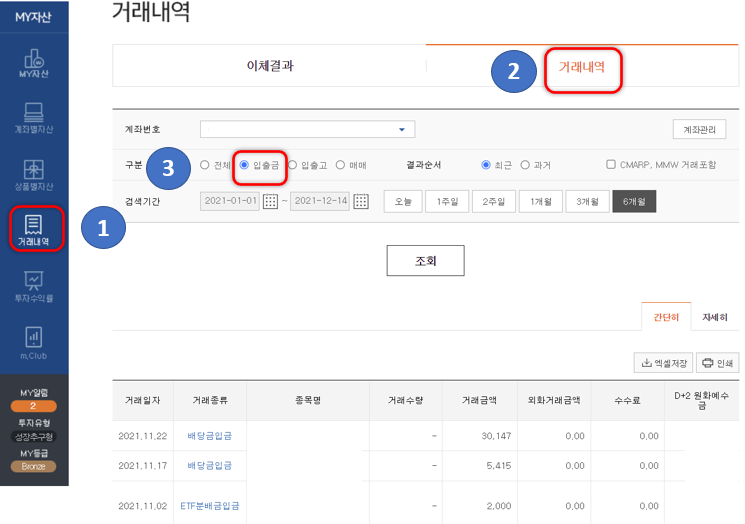This screenshot has height=524, width=745.
Task: Set search period to 오늘
Action: (x=403, y=201)
